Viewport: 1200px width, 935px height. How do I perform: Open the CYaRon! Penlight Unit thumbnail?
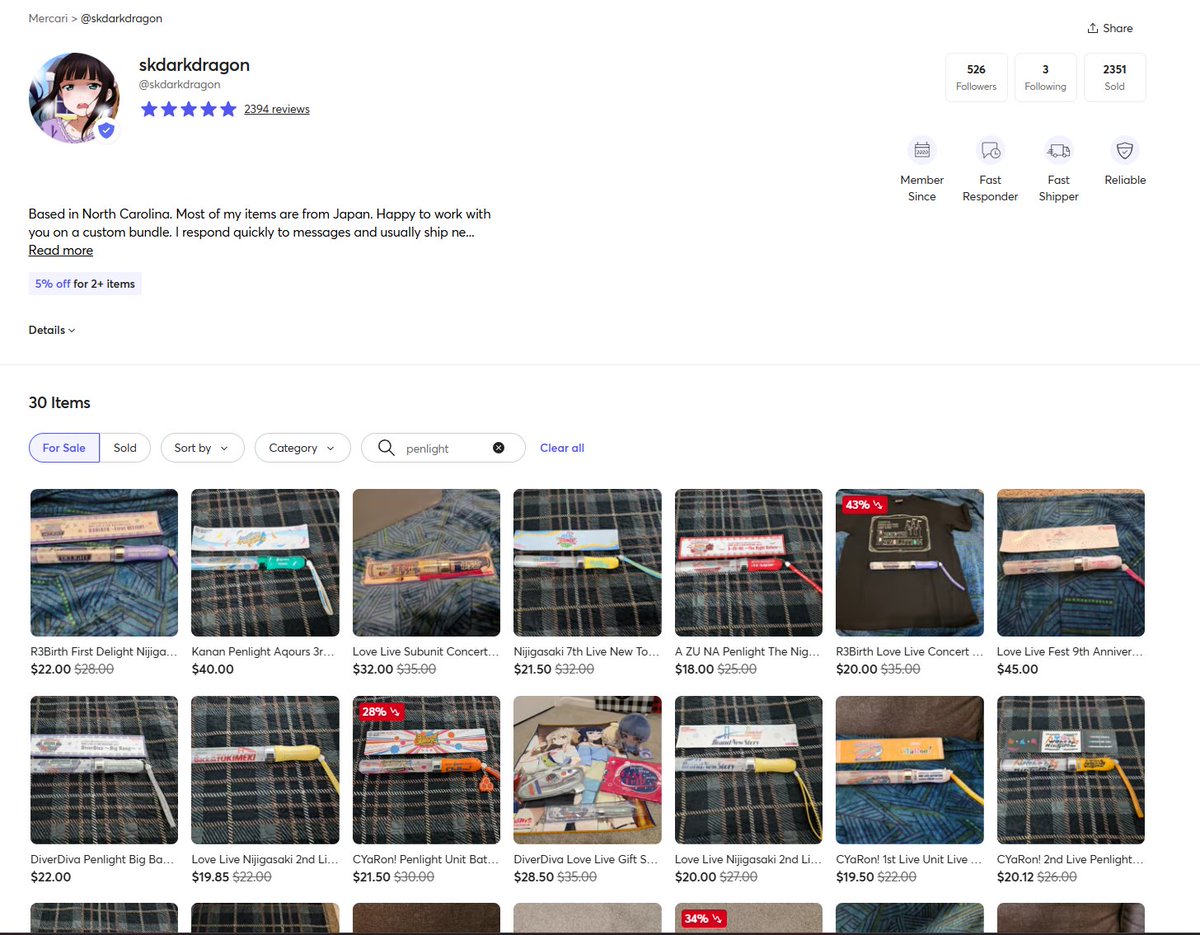click(426, 770)
